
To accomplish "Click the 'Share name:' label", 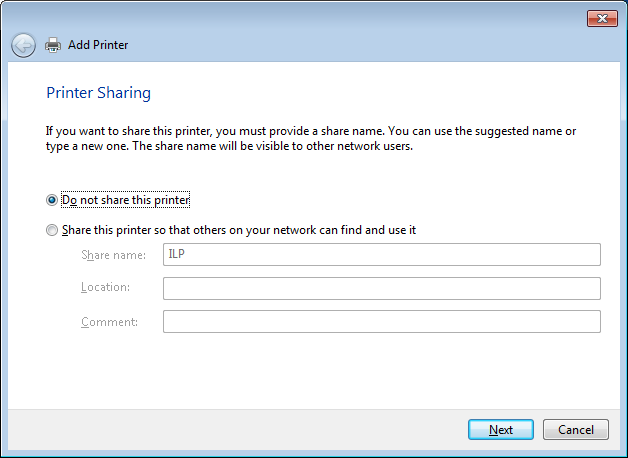I will pyautogui.click(x=113, y=255).
